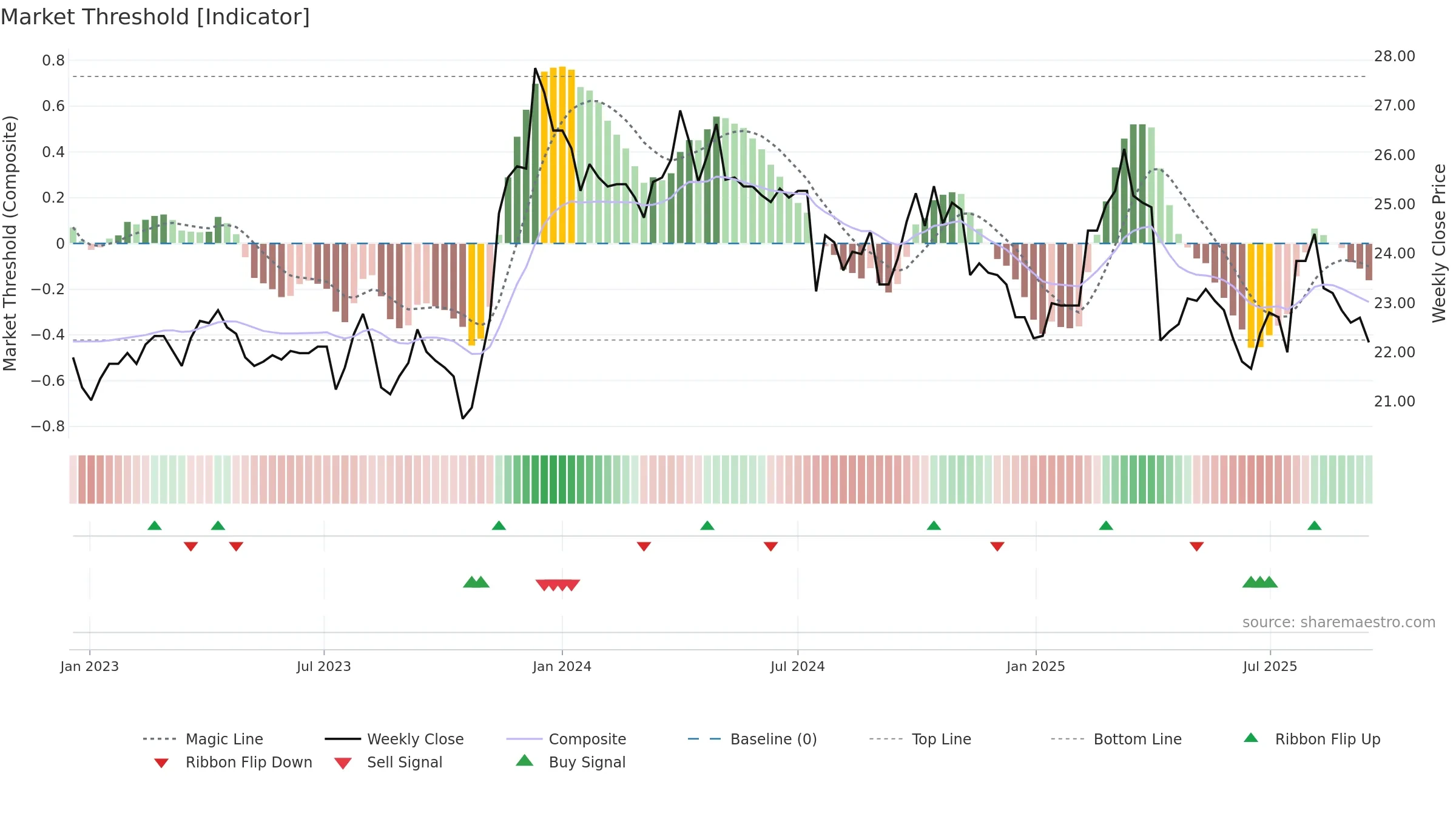1456x819 pixels.
Task: Toggle the Sell Signal legend entry
Action: [x=388, y=762]
